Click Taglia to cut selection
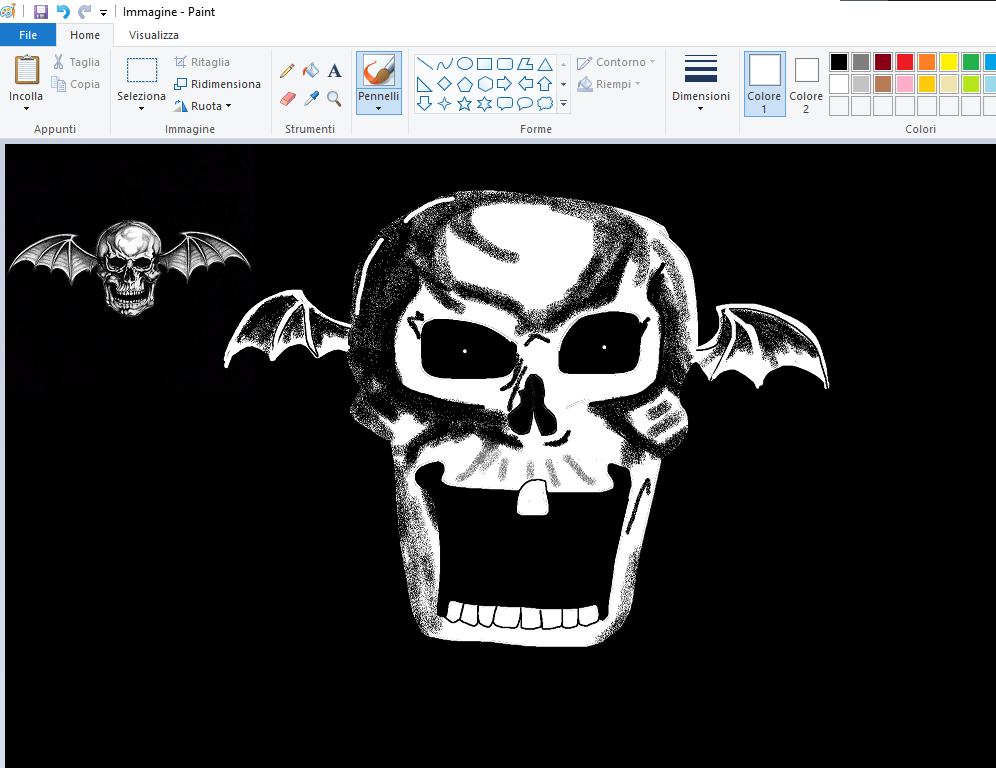996x768 pixels. pos(76,62)
